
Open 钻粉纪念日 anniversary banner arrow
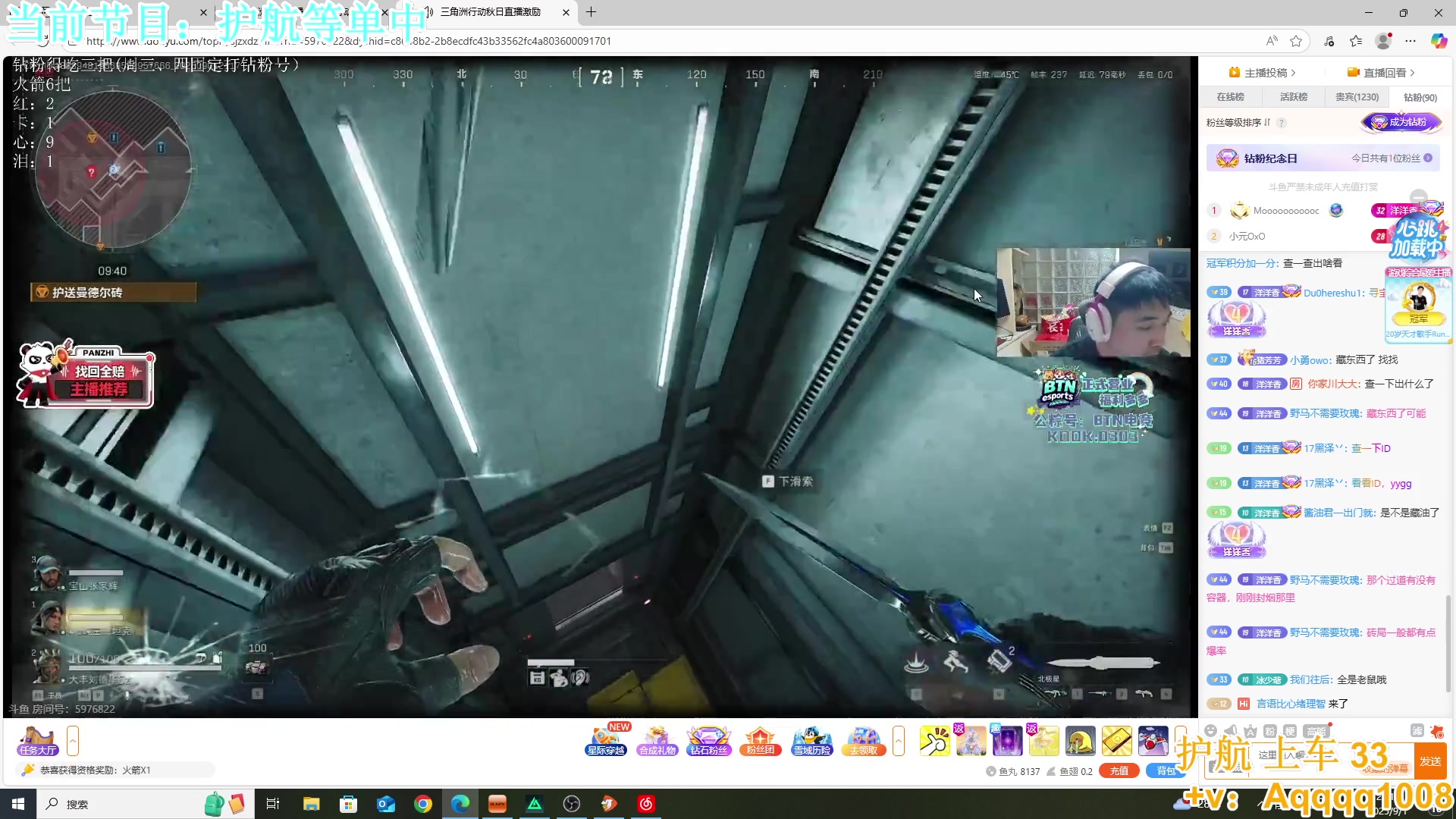click(1428, 158)
